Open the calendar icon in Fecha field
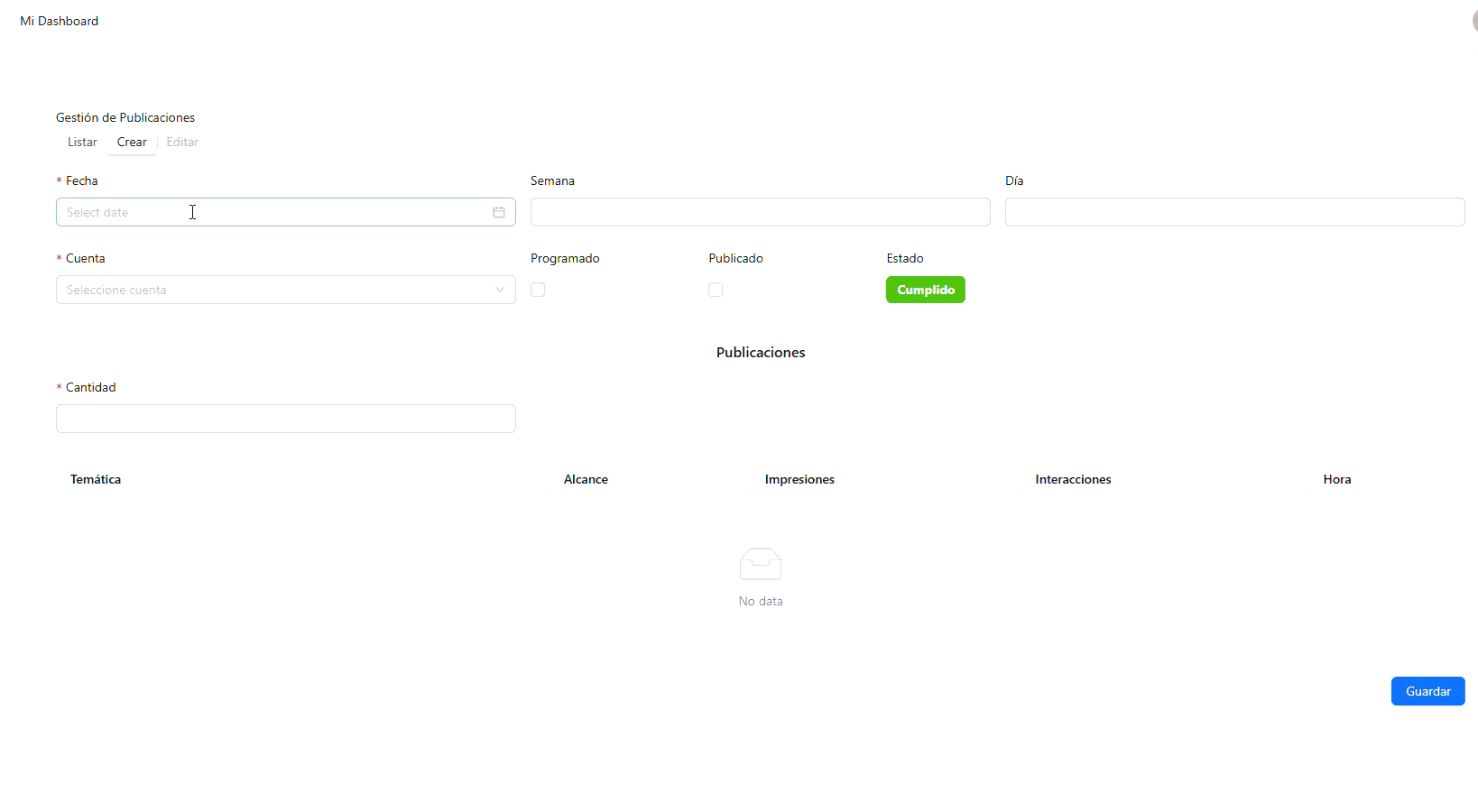 coord(499,212)
